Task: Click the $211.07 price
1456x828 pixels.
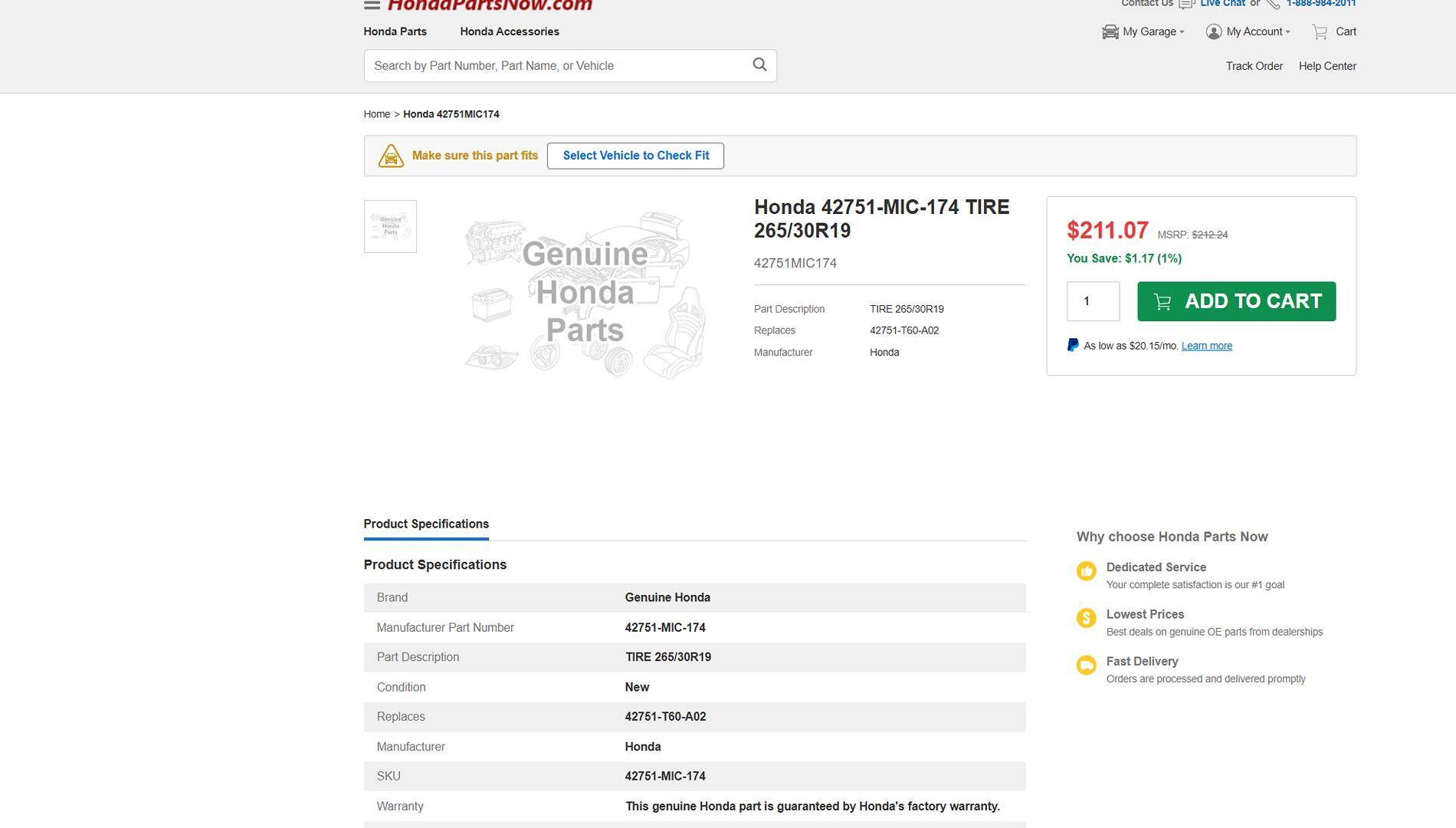Action: (x=1107, y=230)
